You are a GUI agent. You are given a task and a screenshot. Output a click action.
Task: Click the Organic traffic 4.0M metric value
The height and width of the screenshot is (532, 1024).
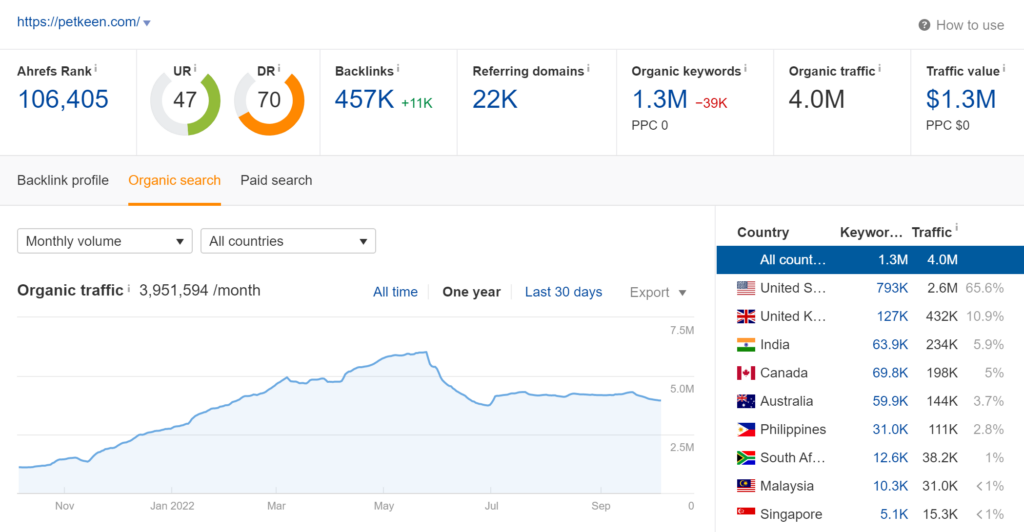pos(816,99)
